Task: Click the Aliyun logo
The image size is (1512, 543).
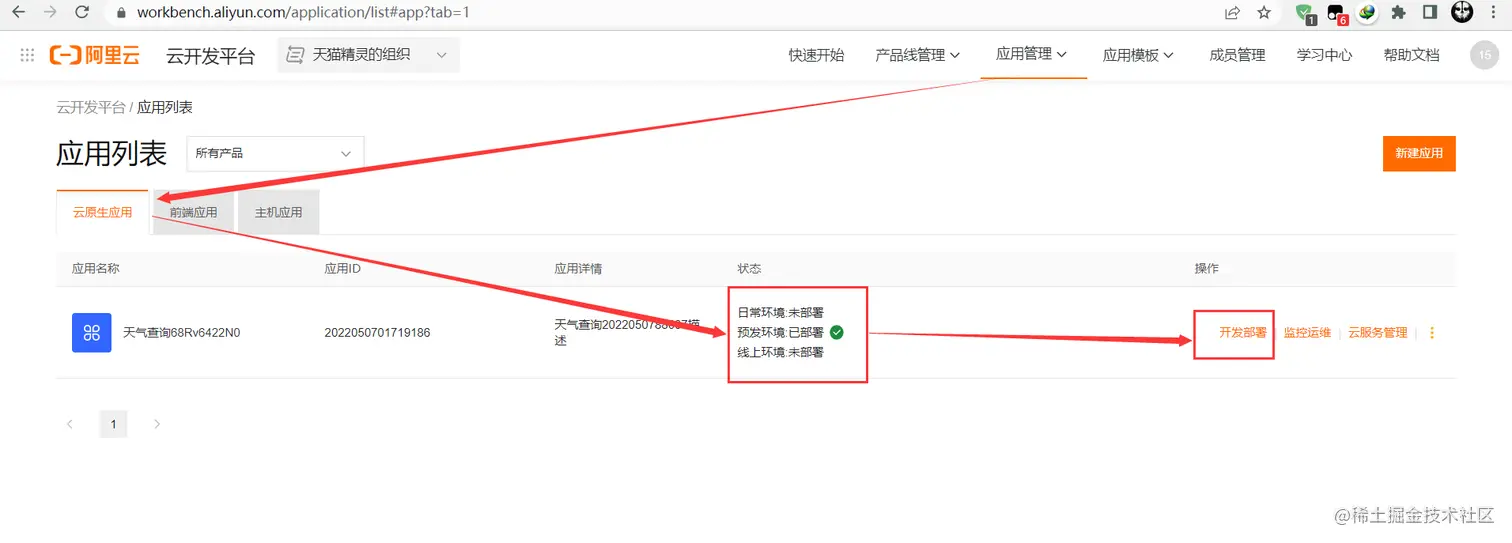Action: click(95, 55)
